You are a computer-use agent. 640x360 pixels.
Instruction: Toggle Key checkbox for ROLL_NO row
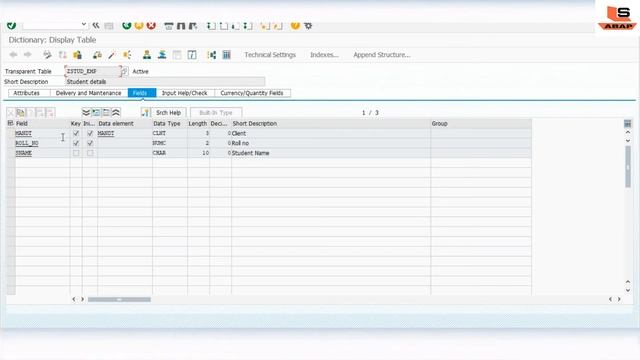[76, 143]
